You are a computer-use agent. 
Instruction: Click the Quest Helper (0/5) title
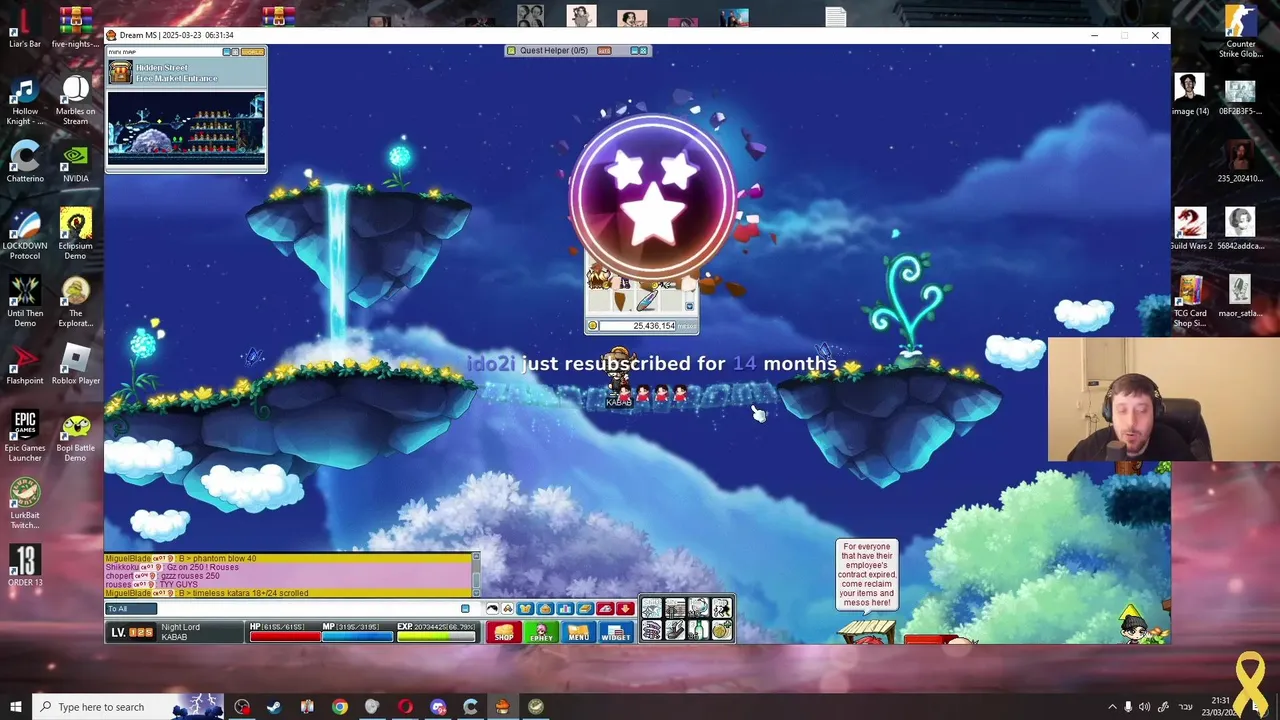[x=554, y=50]
